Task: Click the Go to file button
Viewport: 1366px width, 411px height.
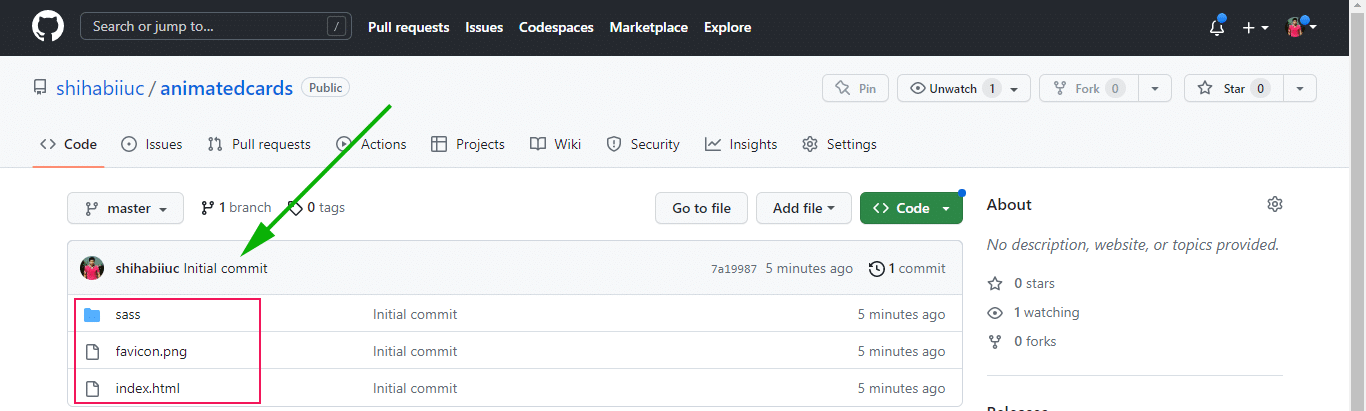Action: [701, 208]
